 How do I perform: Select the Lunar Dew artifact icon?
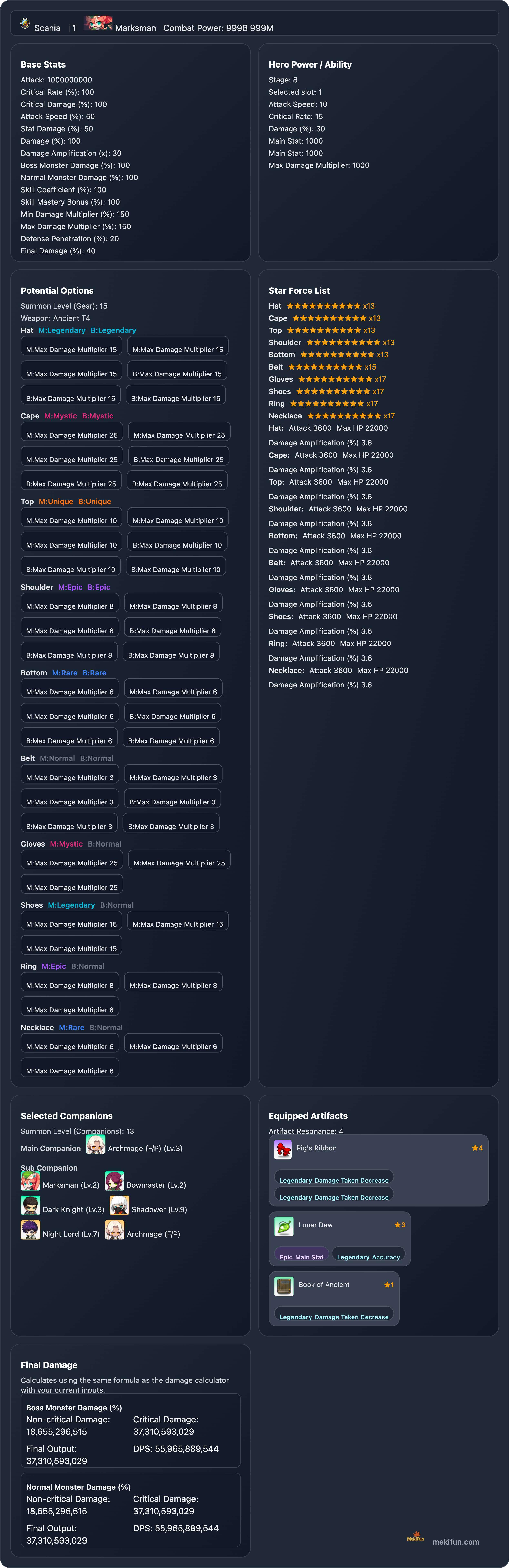[x=284, y=1226]
